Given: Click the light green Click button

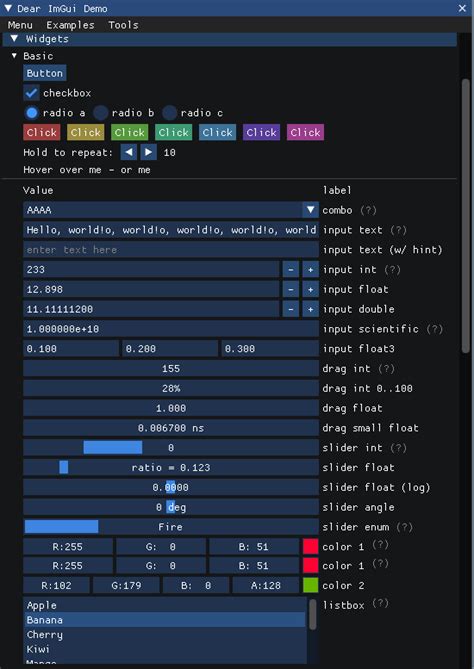Looking at the screenshot, I should [130, 132].
